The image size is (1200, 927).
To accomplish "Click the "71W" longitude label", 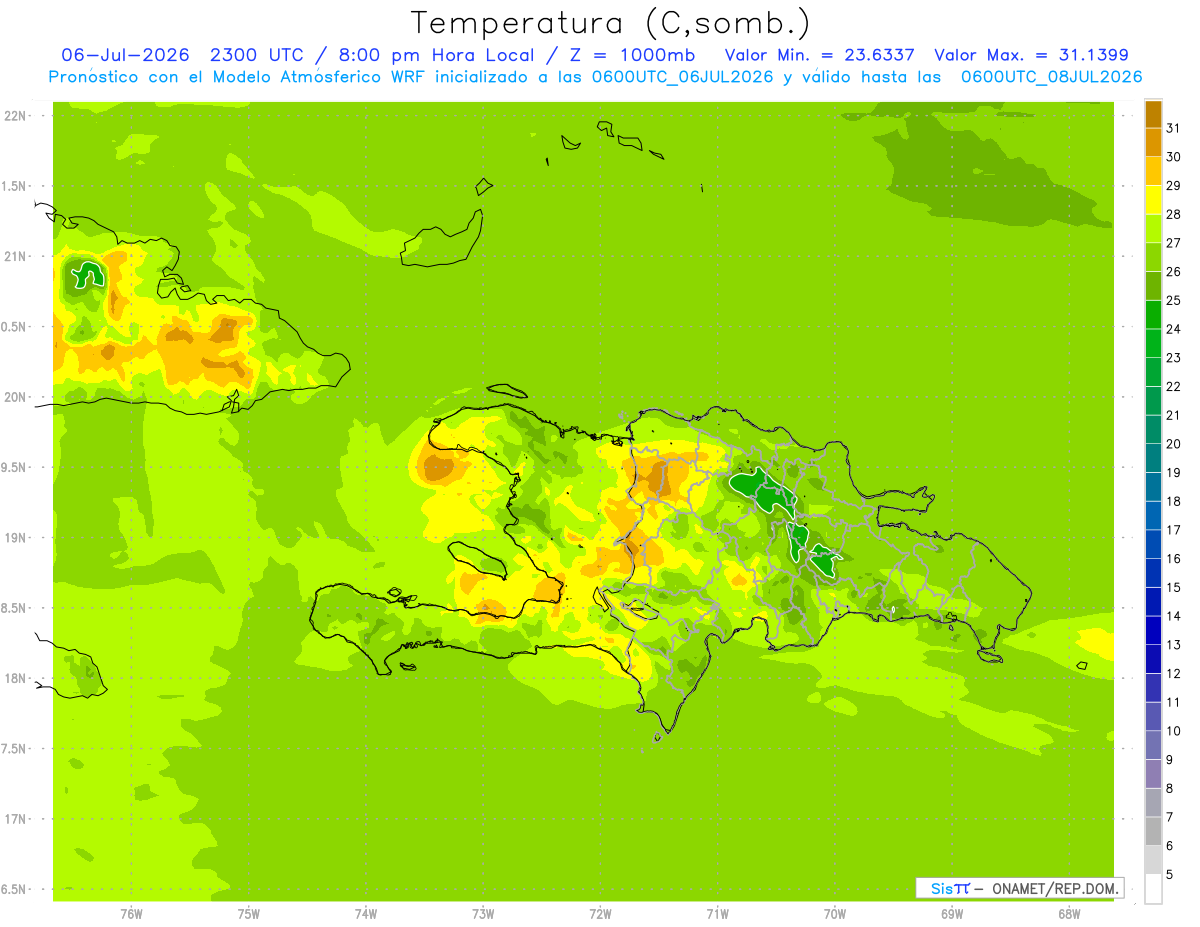I will [717, 914].
